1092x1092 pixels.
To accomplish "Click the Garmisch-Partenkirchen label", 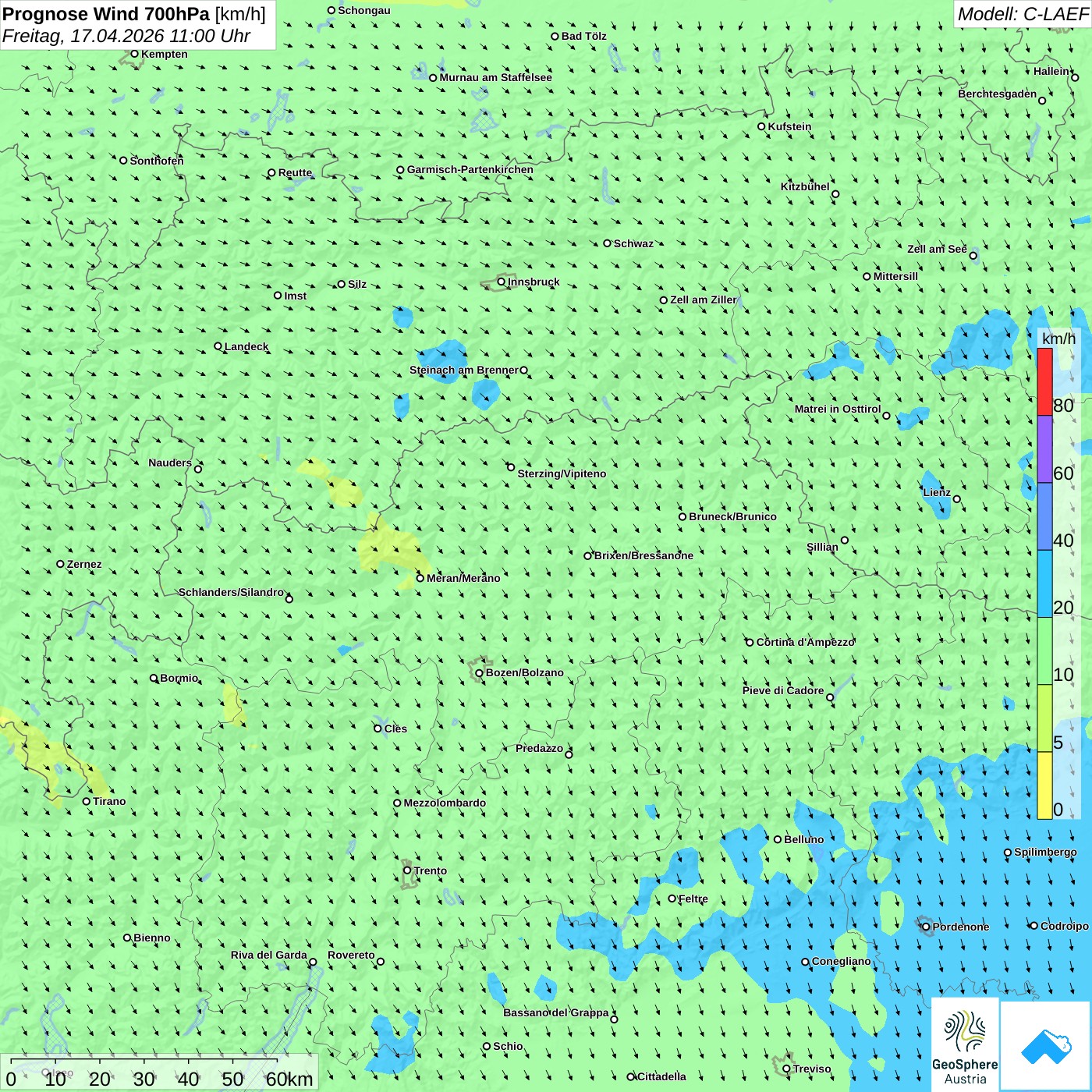I will [470, 169].
